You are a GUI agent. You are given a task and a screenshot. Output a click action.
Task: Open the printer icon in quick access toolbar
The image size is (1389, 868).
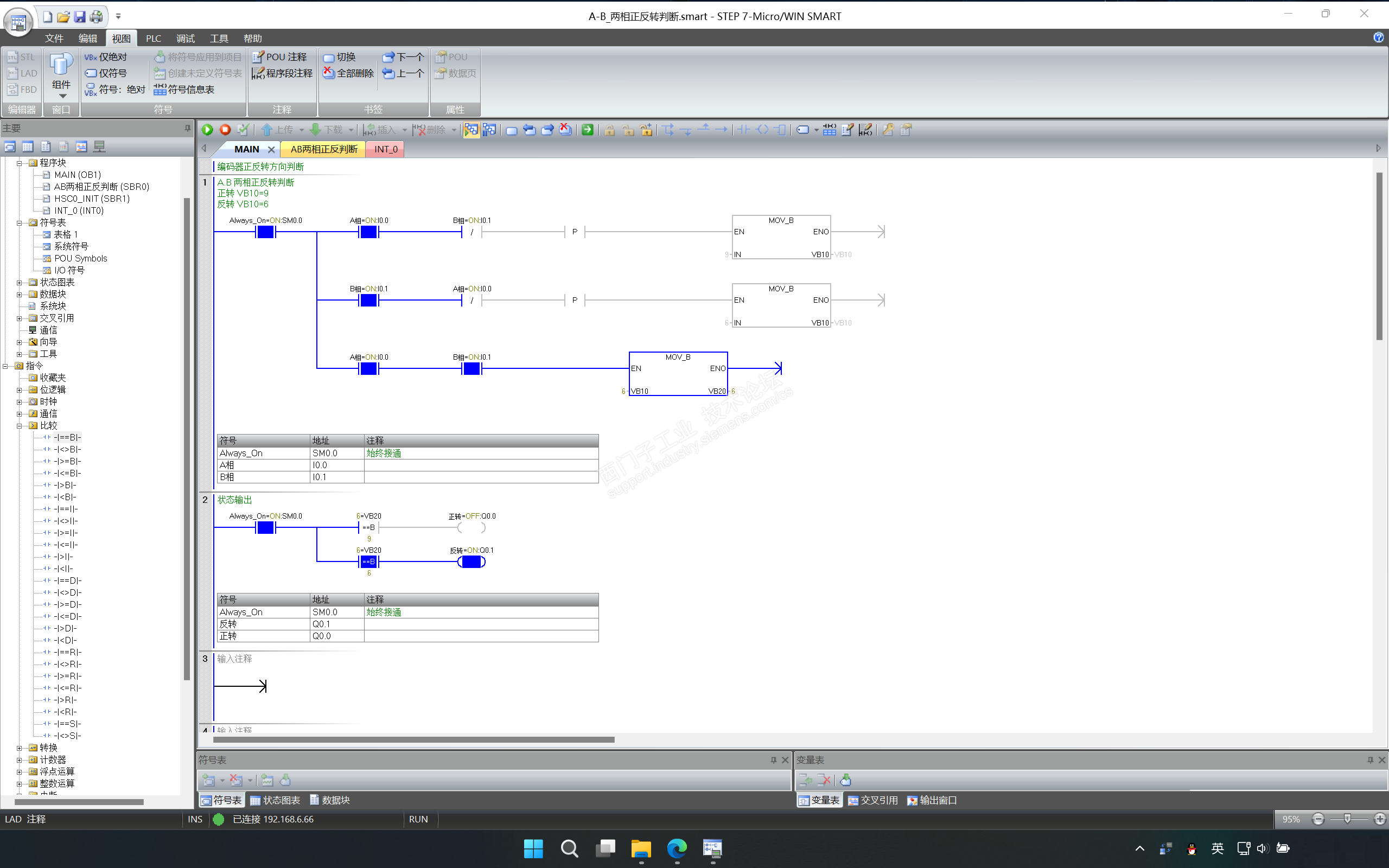point(97,17)
